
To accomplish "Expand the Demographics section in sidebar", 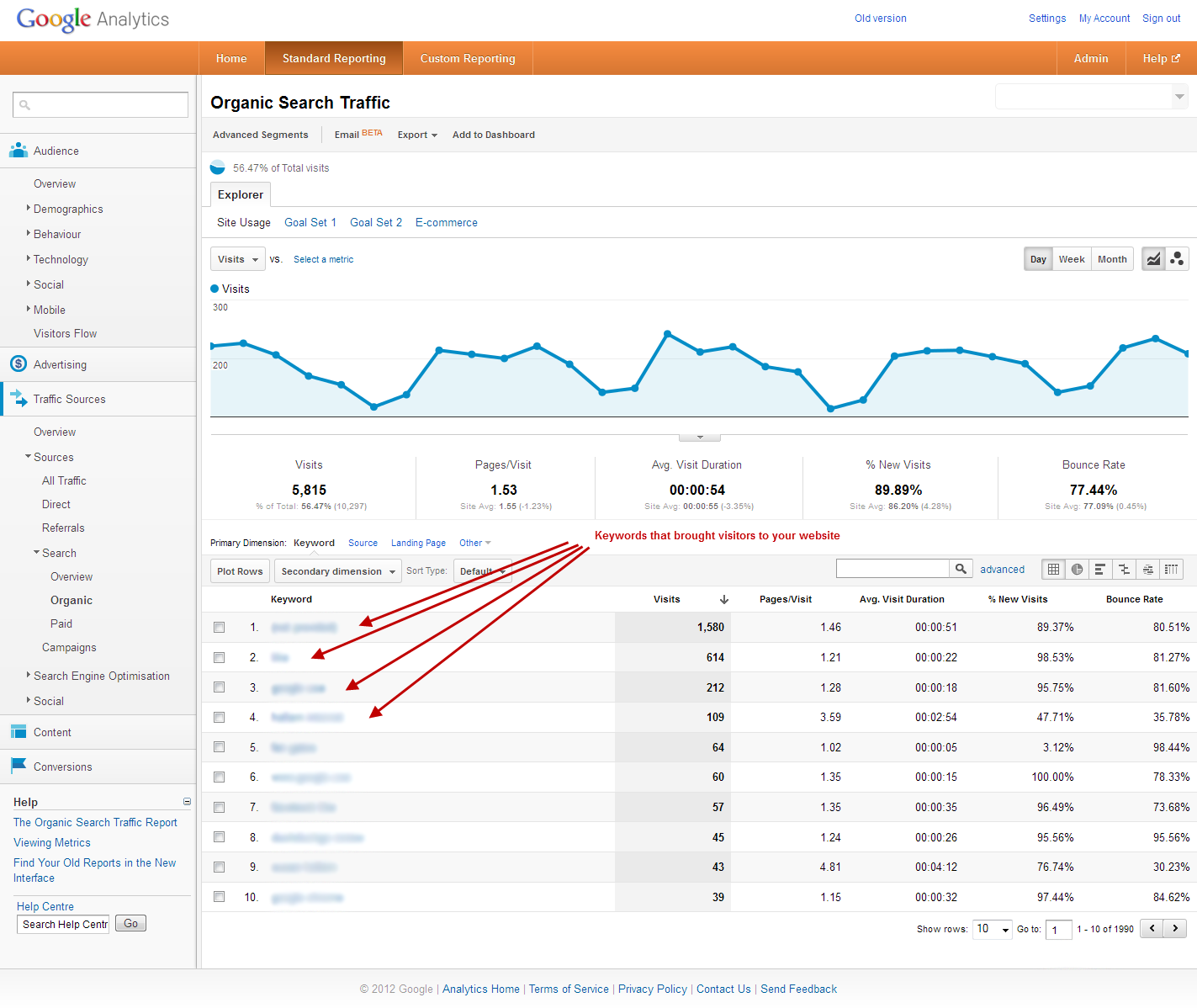I will click(67, 209).
